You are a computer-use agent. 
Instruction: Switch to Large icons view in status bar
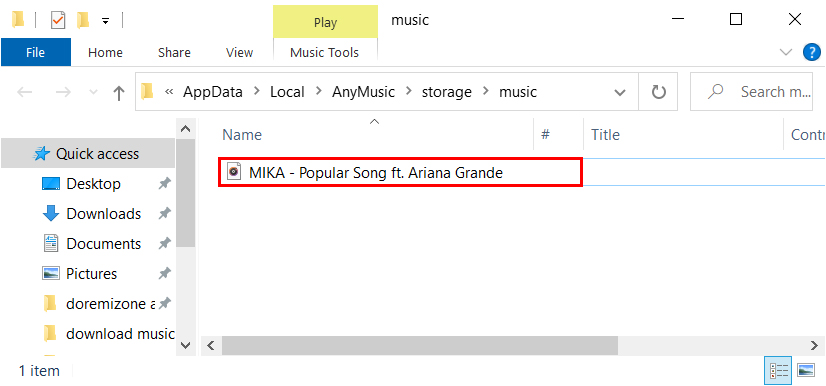tap(806, 371)
